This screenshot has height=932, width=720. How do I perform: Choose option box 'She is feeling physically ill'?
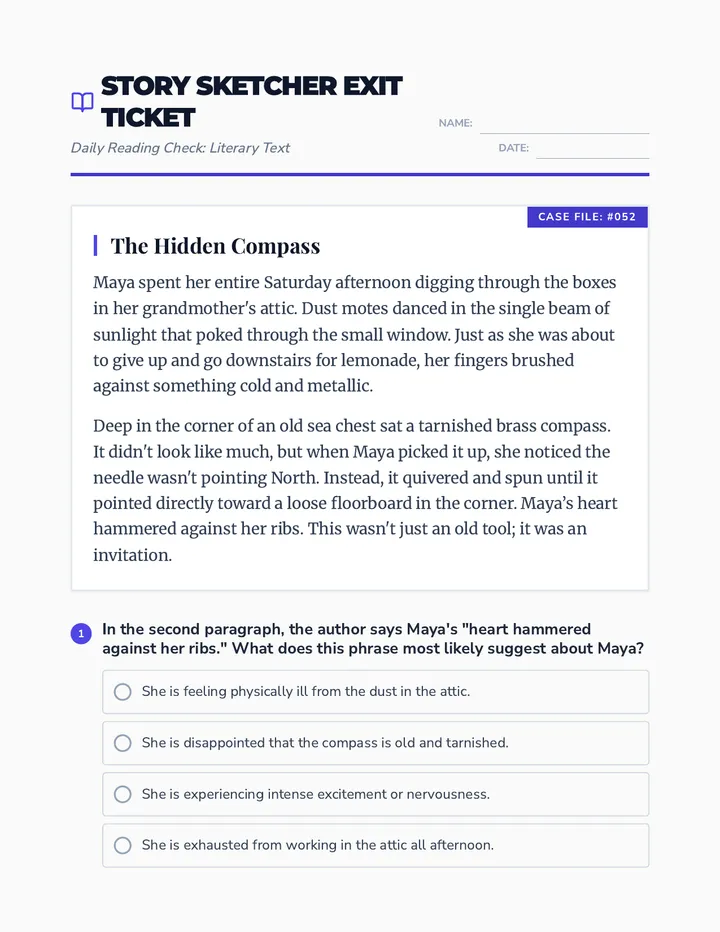pyautogui.click(x=375, y=692)
